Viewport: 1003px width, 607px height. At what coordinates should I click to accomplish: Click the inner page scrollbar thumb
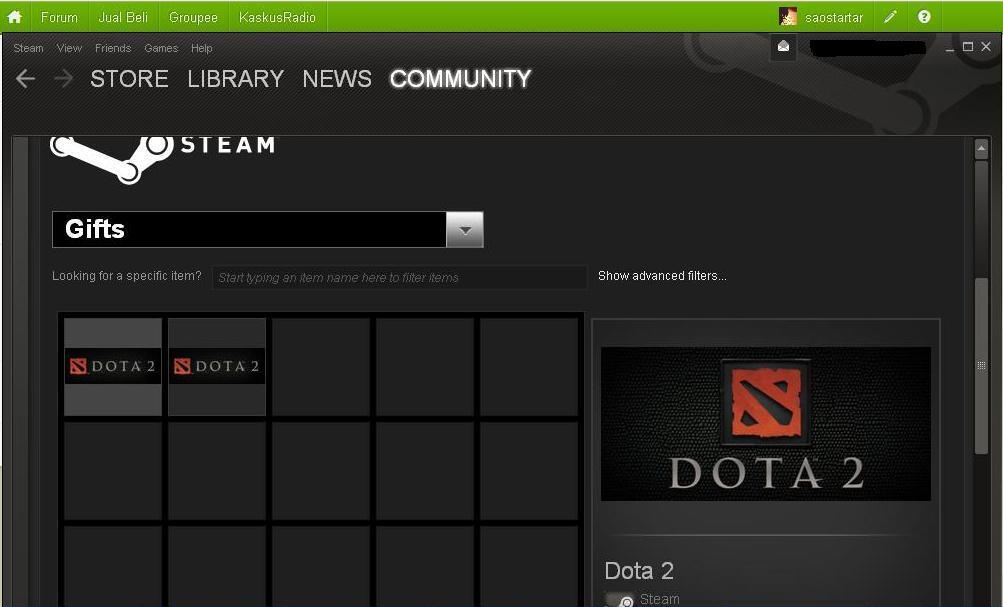tap(981, 366)
